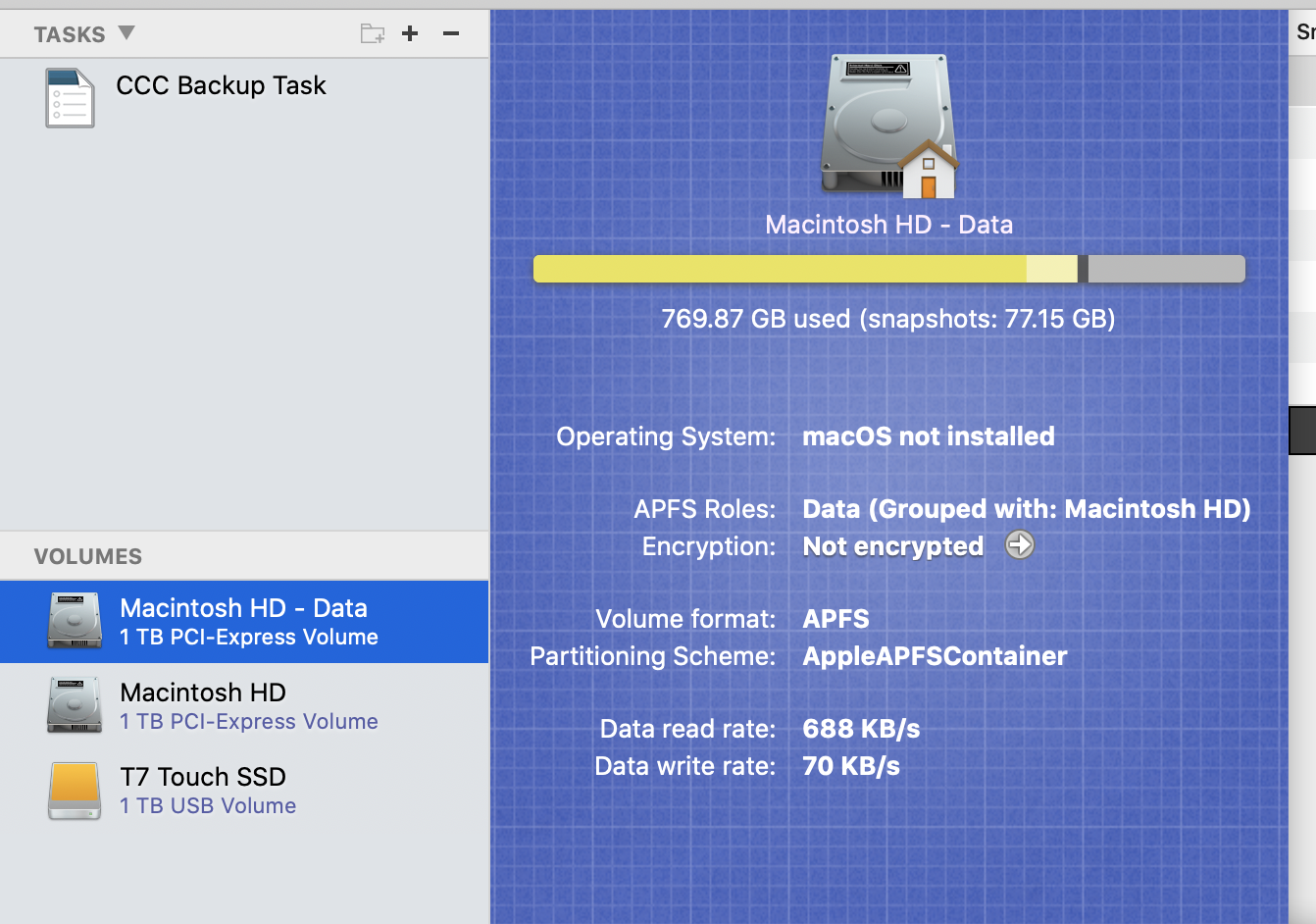
Task: Click the snapshots light-yellow usage segment
Action: (x=1052, y=269)
